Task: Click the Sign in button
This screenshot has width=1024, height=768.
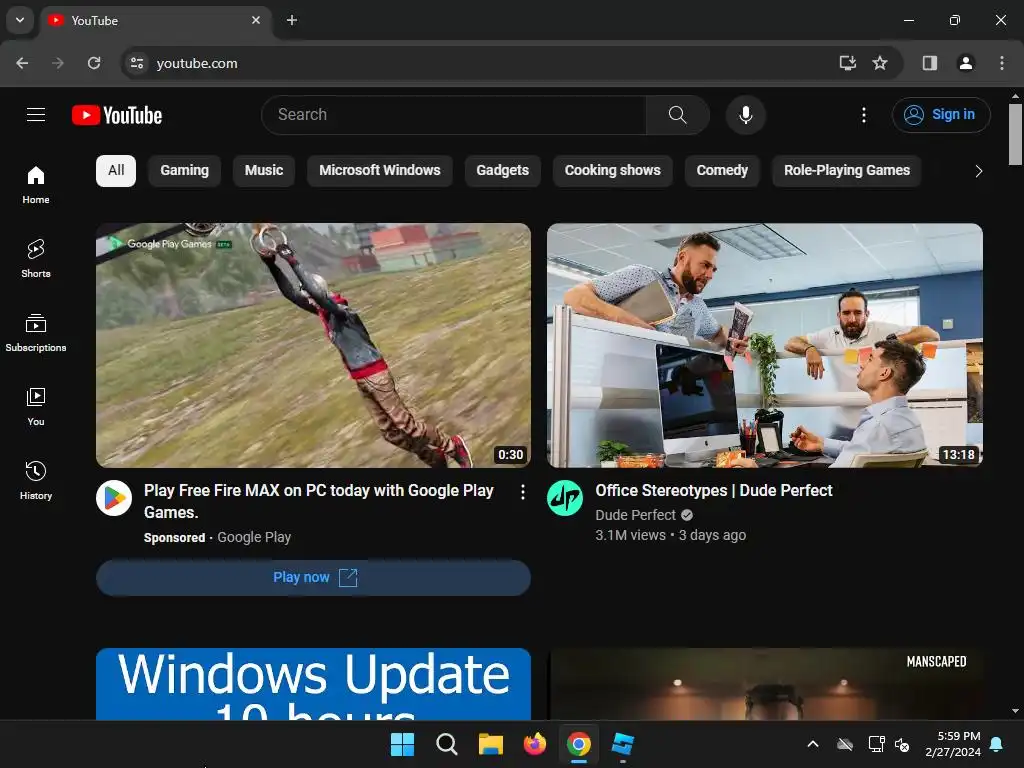Action: click(941, 115)
